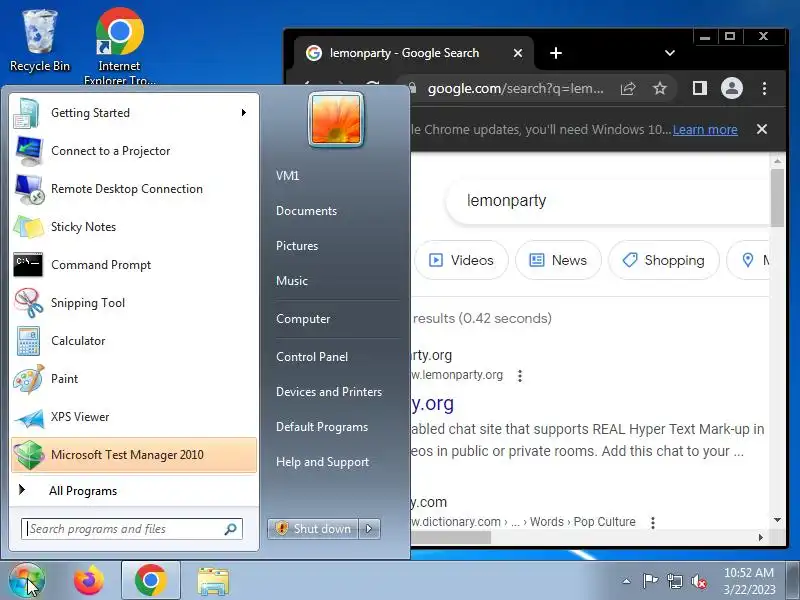Image resolution: width=800 pixels, height=600 pixels.
Task: Bookmark this page with the star icon
Action: coord(660,88)
